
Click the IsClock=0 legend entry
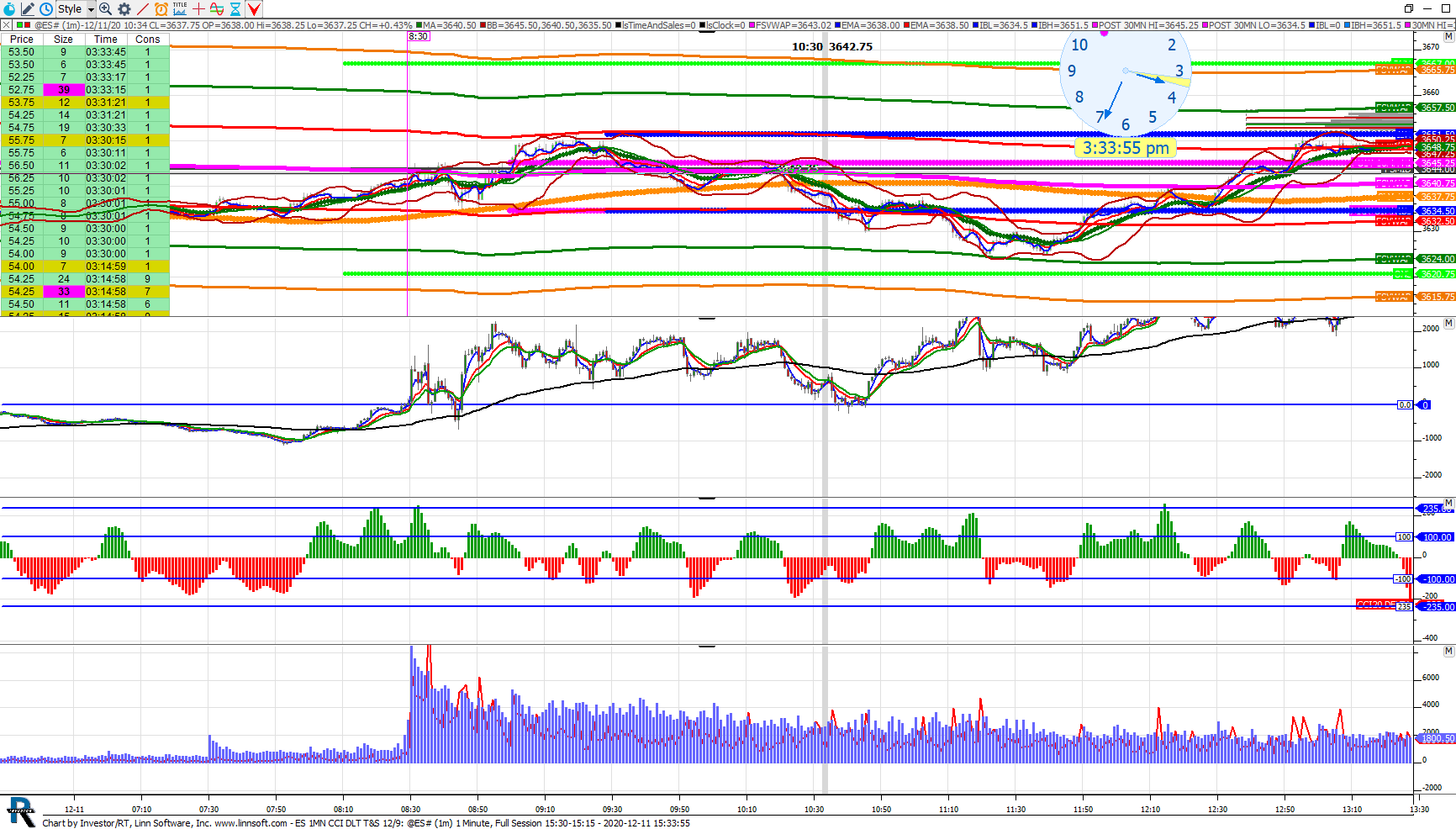[722, 25]
